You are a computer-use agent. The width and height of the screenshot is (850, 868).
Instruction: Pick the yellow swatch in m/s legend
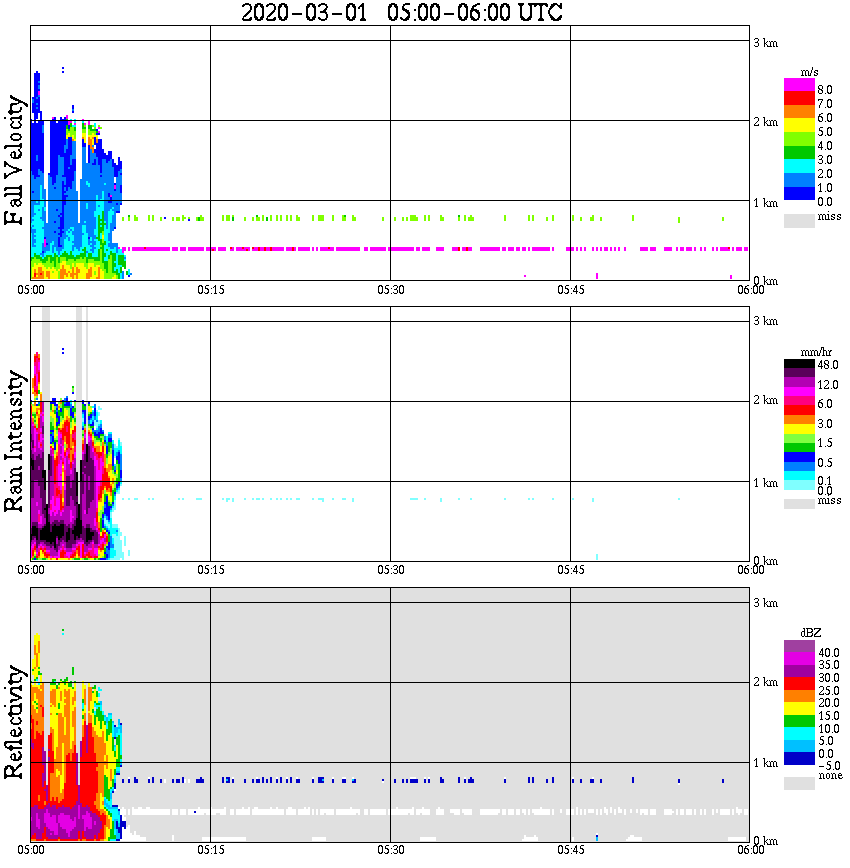point(799,125)
